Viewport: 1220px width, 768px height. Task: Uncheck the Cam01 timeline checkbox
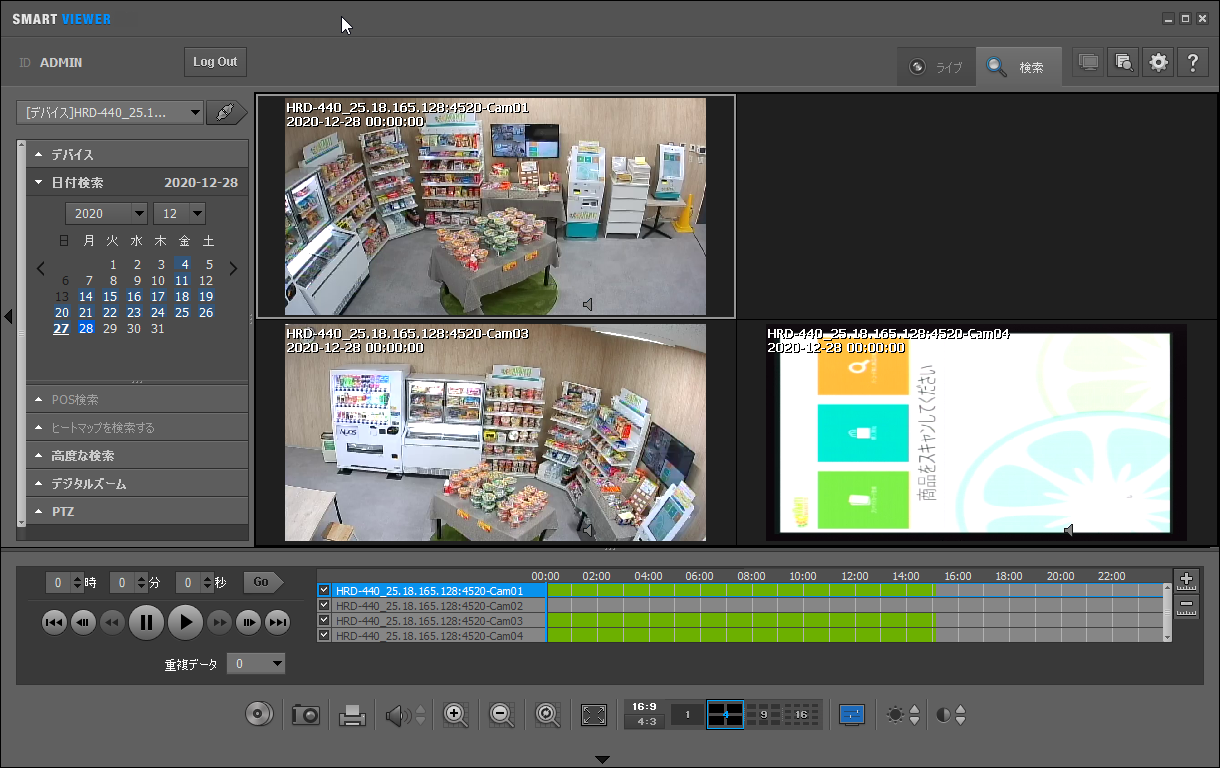(324, 591)
